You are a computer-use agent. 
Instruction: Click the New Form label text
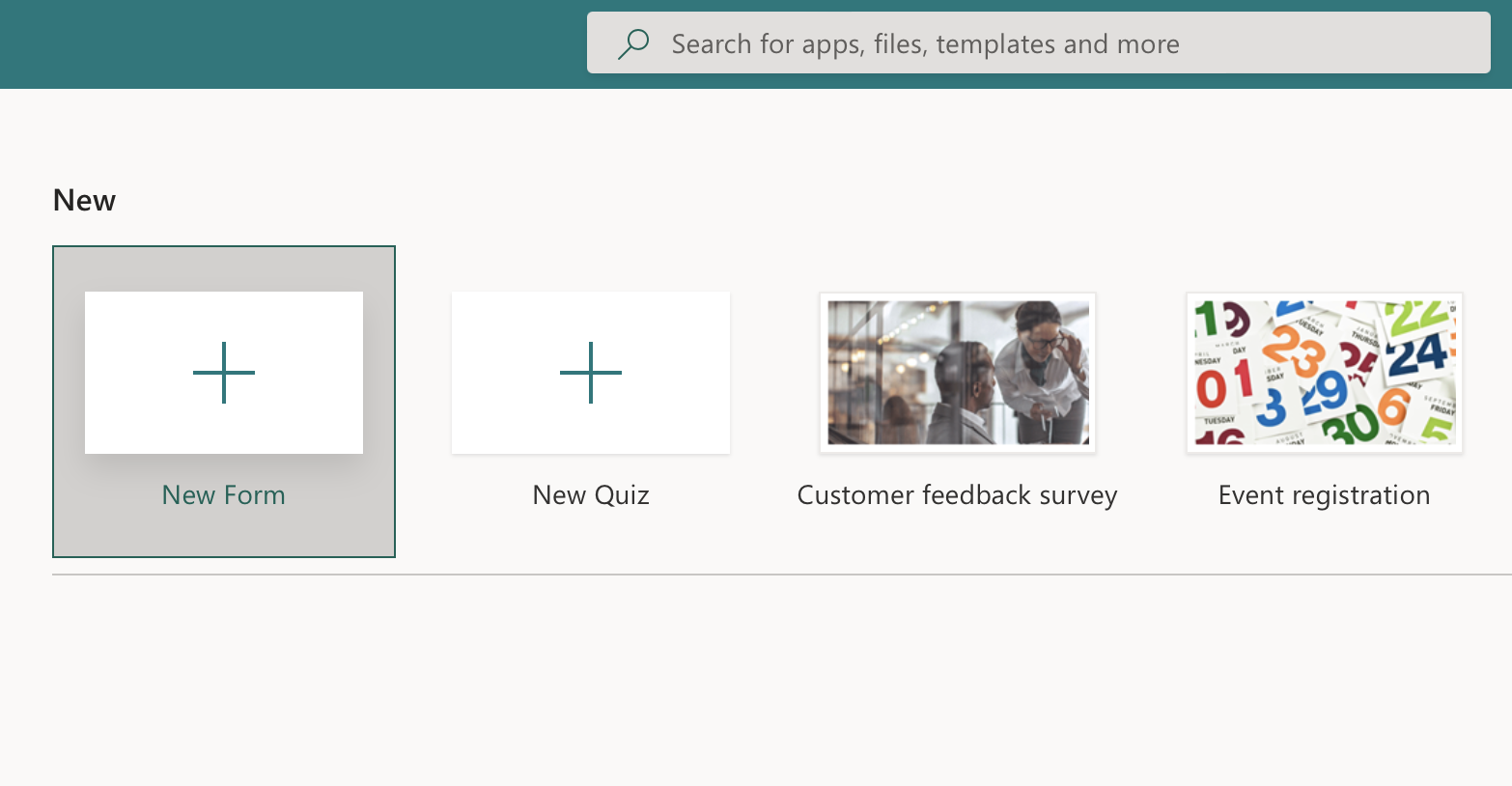(223, 494)
